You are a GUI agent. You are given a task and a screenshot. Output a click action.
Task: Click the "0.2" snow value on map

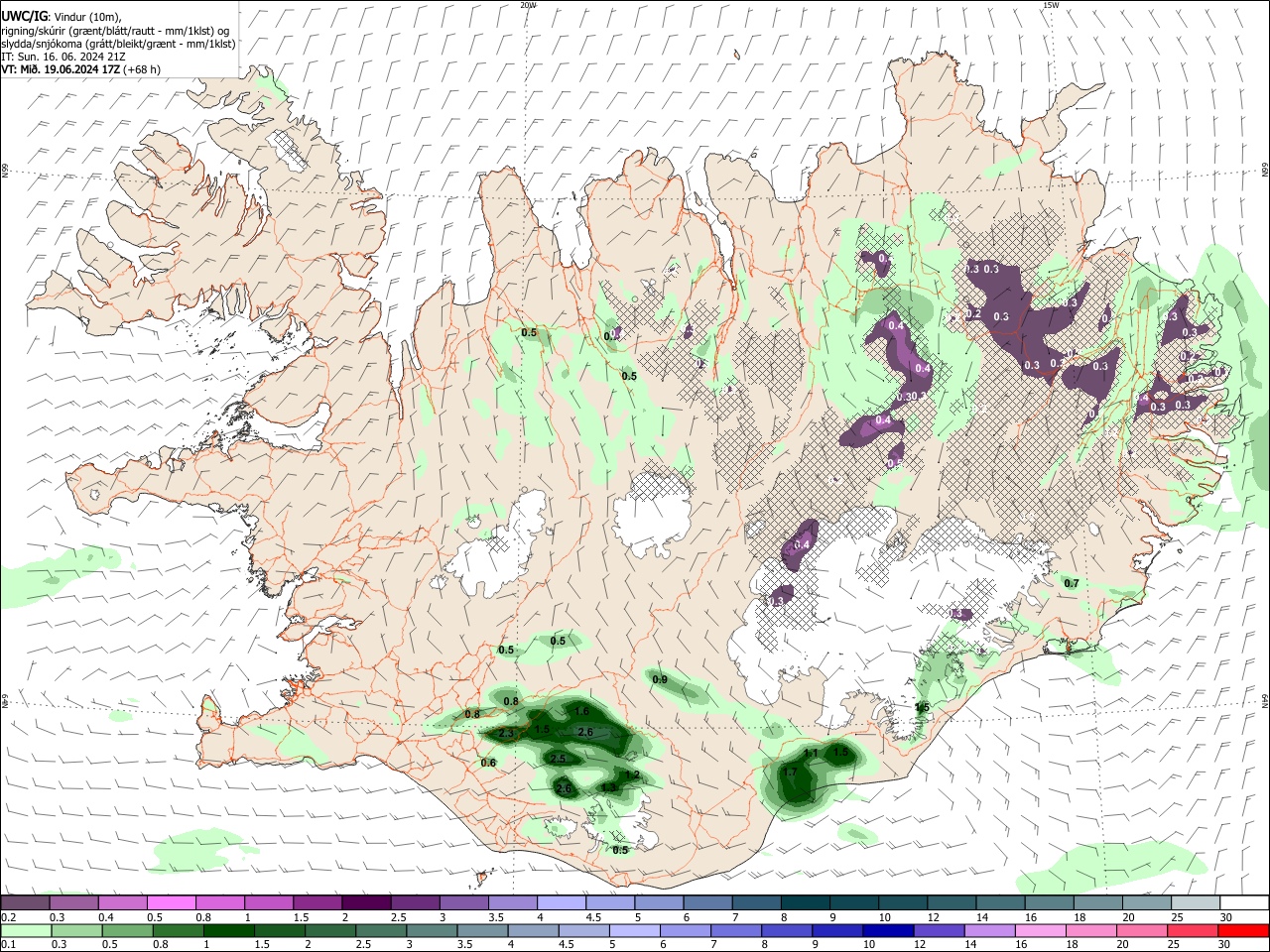coord(973,314)
